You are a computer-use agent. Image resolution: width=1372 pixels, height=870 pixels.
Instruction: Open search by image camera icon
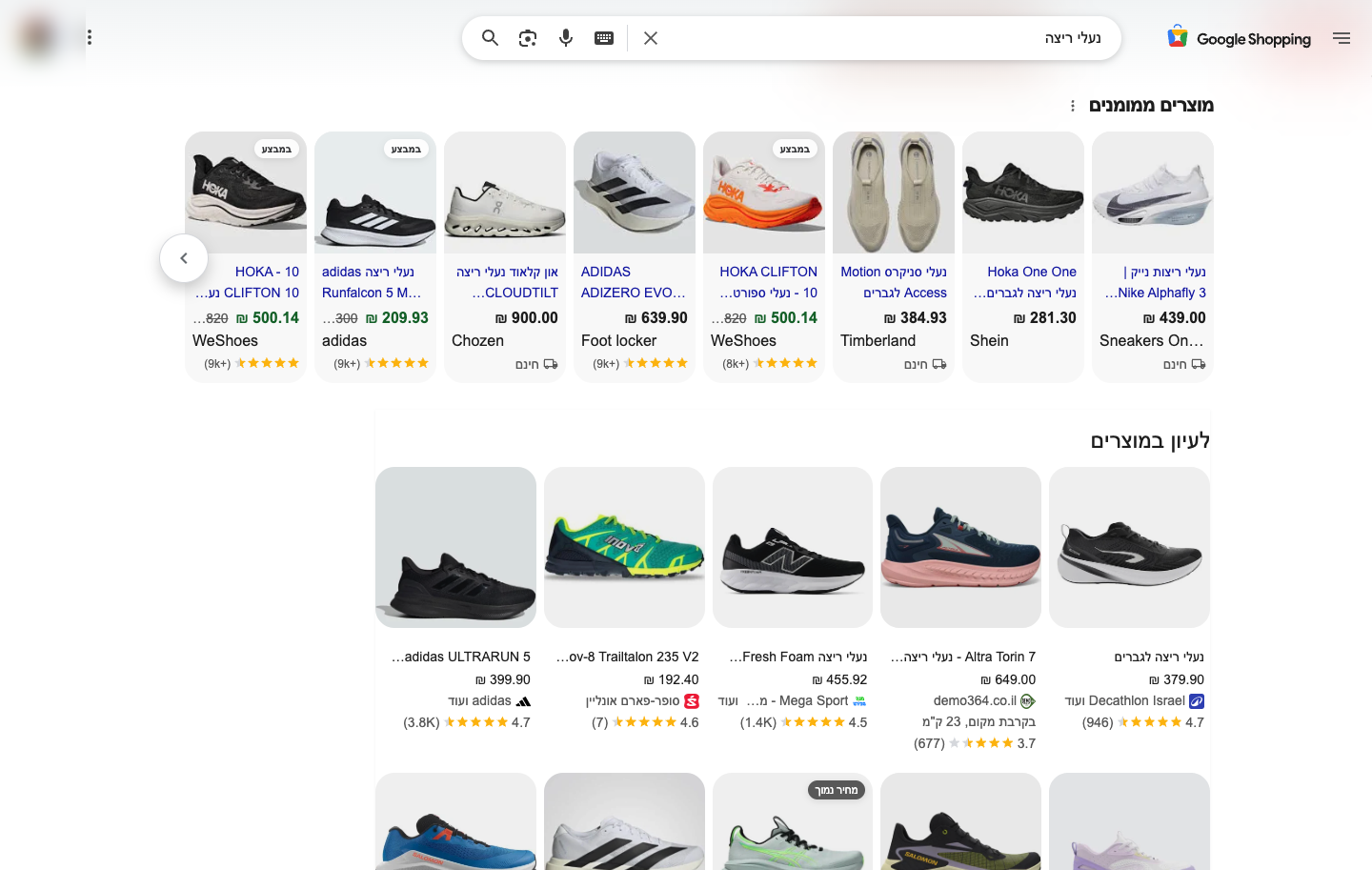point(528,38)
